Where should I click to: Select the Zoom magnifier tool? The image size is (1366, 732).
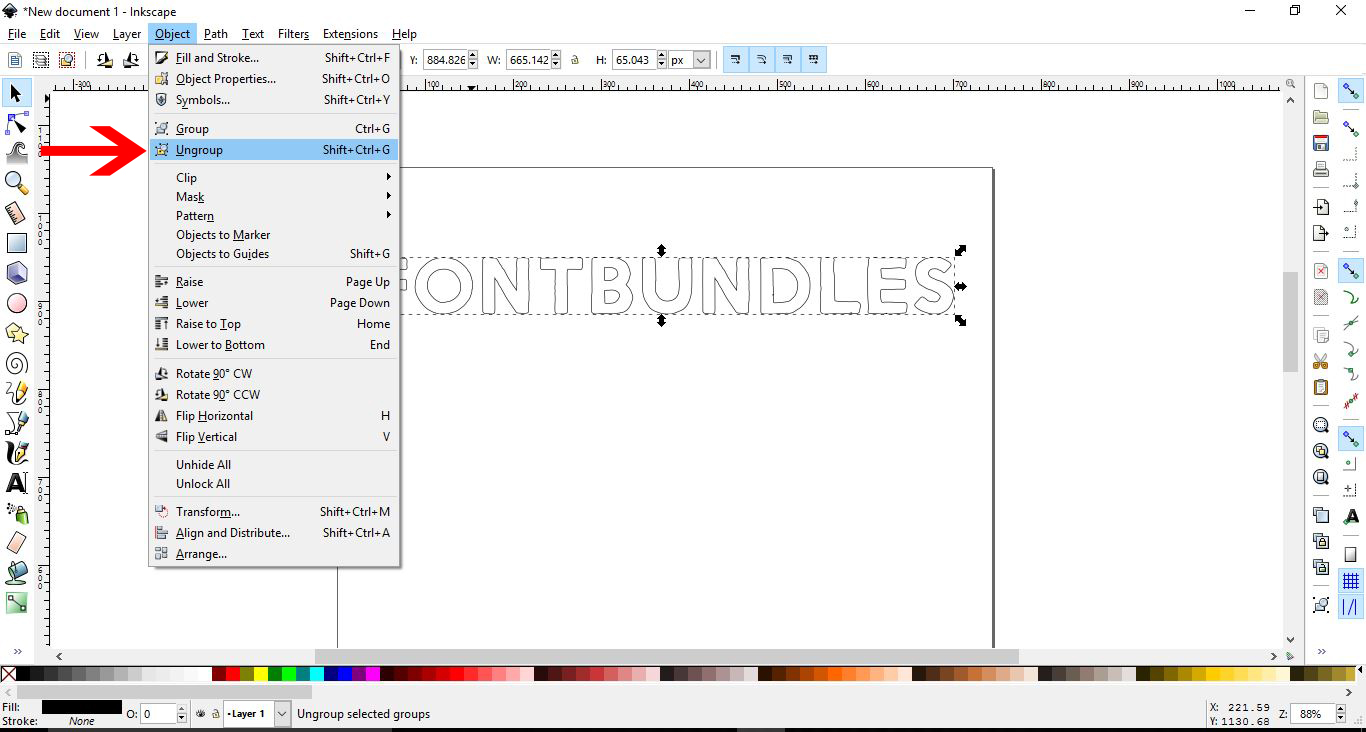pos(16,182)
